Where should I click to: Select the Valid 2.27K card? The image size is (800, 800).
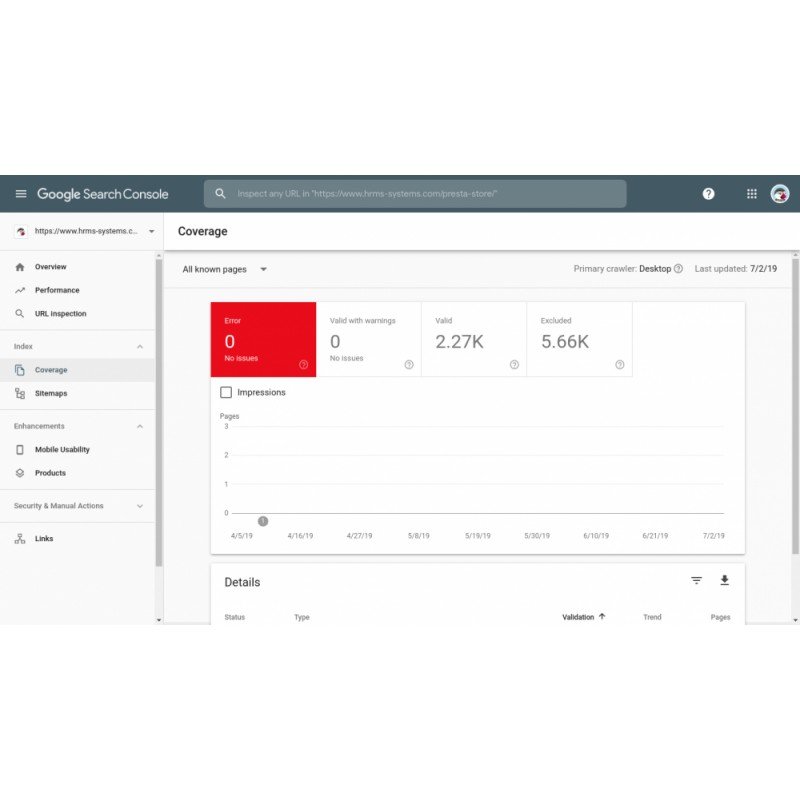click(x=474, y=339)
